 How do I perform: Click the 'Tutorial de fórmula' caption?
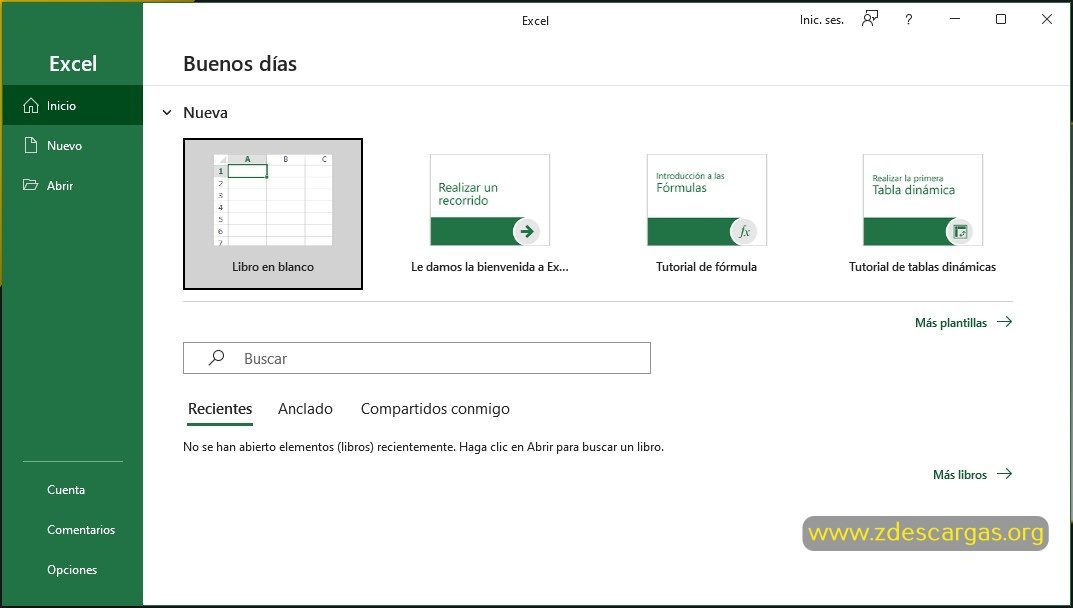(x=706, y=267)
